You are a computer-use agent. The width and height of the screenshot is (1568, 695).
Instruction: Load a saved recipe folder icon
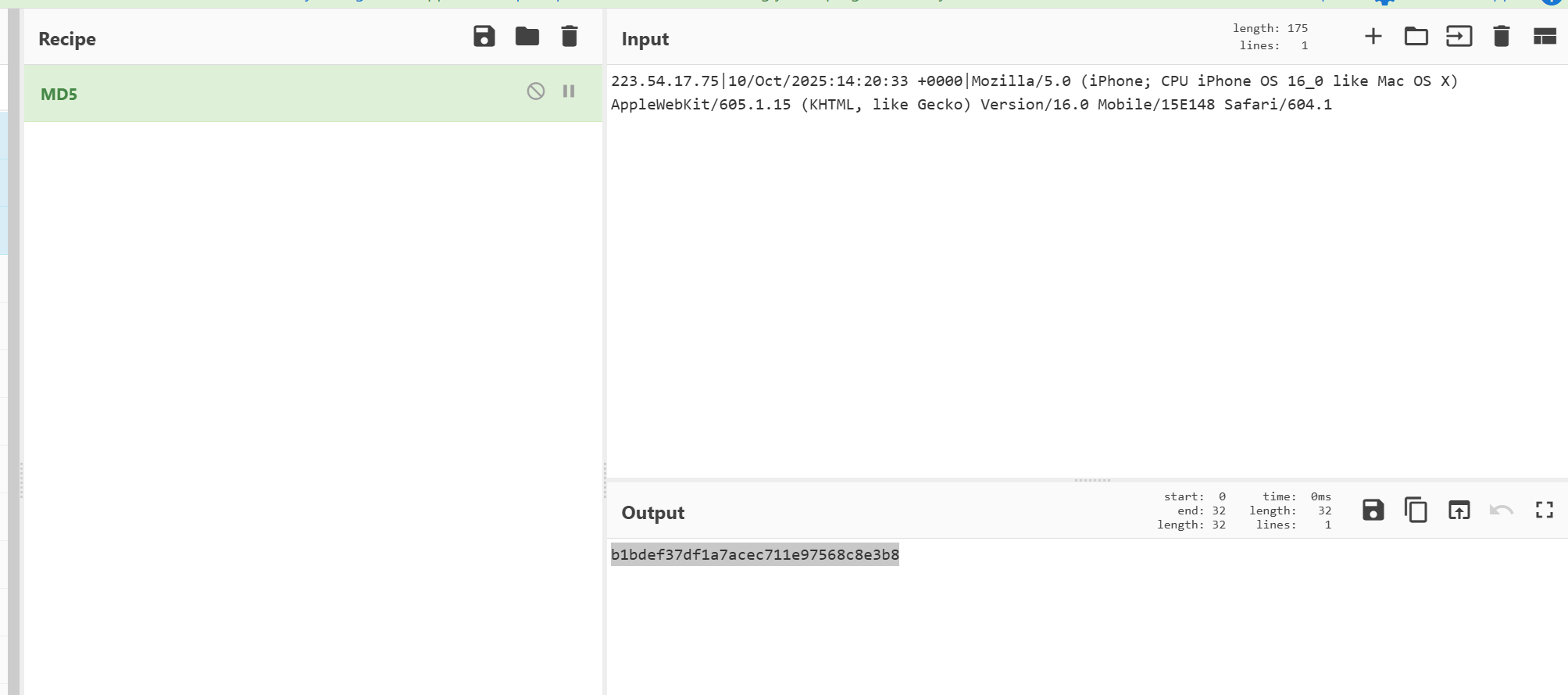tap(527, 36)
